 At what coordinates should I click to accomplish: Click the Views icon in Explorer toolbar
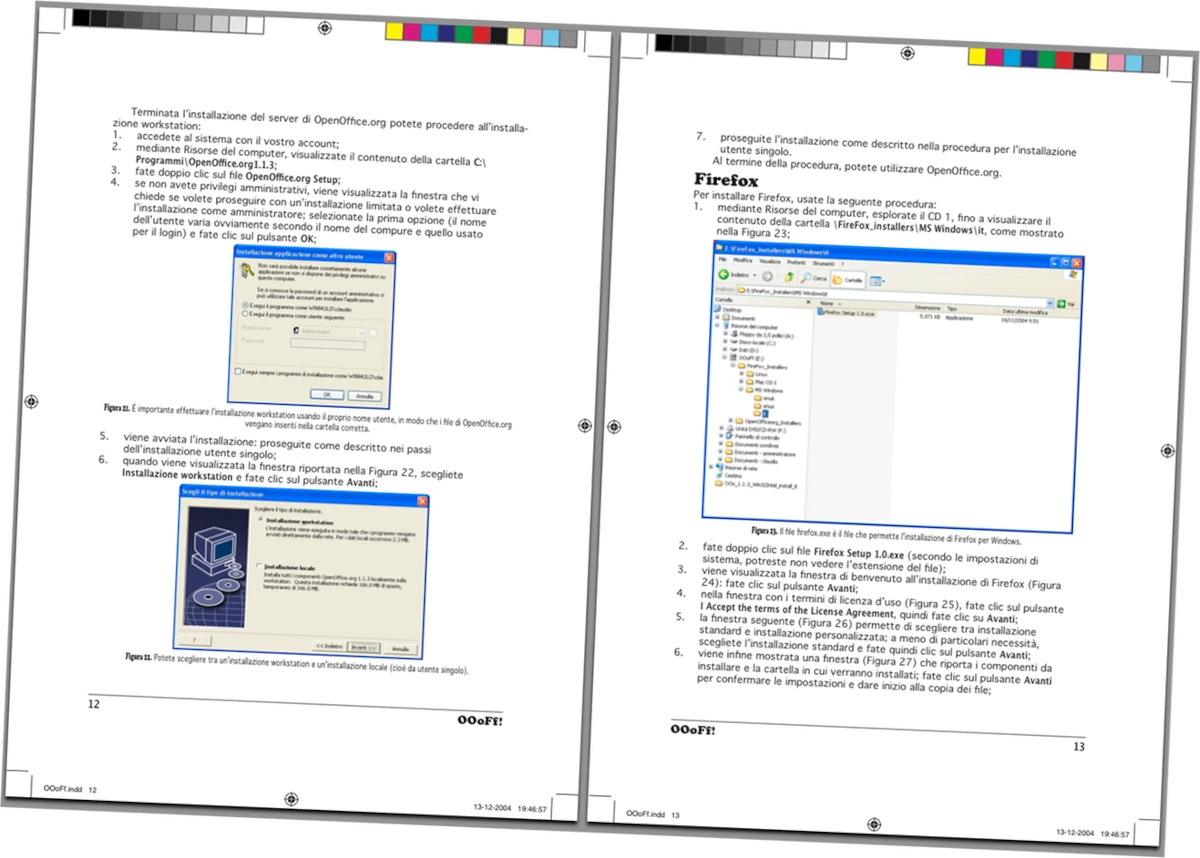[875, 282]
